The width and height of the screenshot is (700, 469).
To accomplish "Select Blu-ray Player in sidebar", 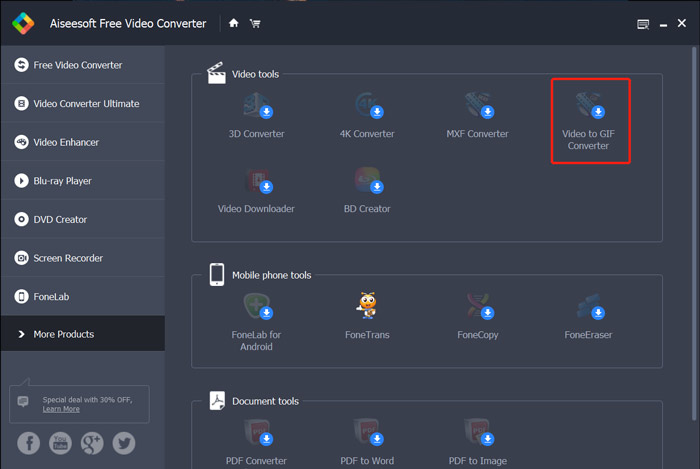I will coord(82,181).
